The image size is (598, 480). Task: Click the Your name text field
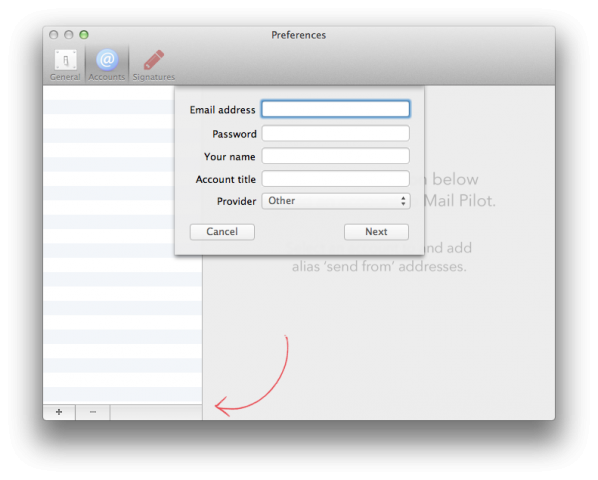click(336, 156)
